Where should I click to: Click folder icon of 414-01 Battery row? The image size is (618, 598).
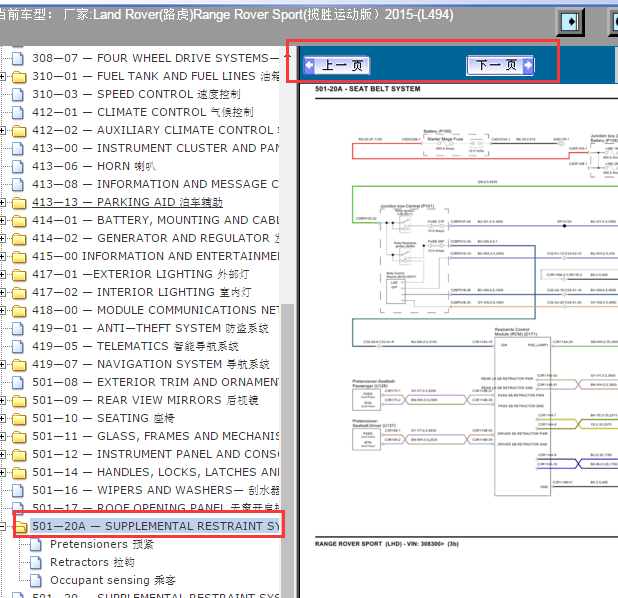19,220
